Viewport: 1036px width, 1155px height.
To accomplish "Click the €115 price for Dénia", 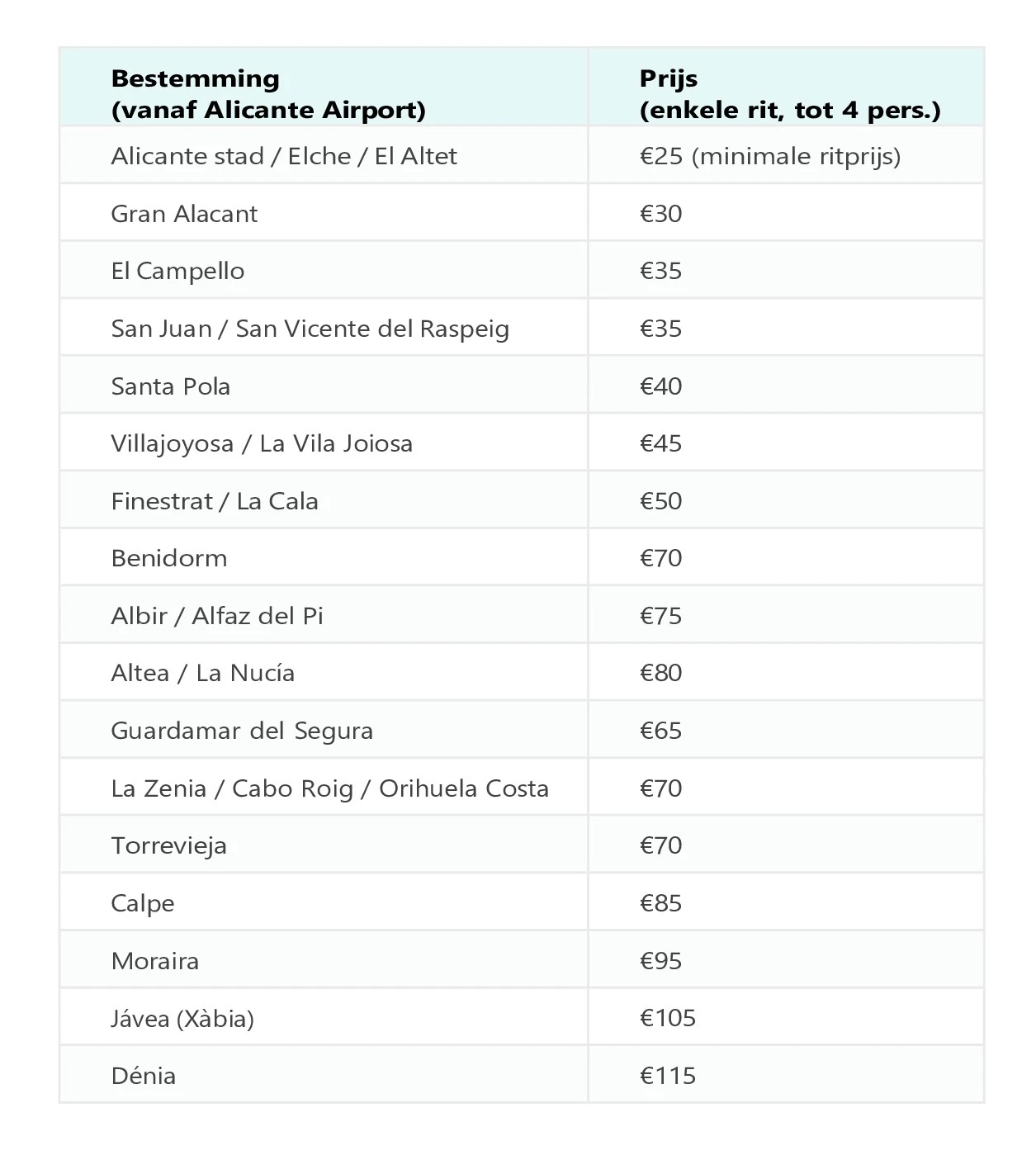I will 667,1076.
